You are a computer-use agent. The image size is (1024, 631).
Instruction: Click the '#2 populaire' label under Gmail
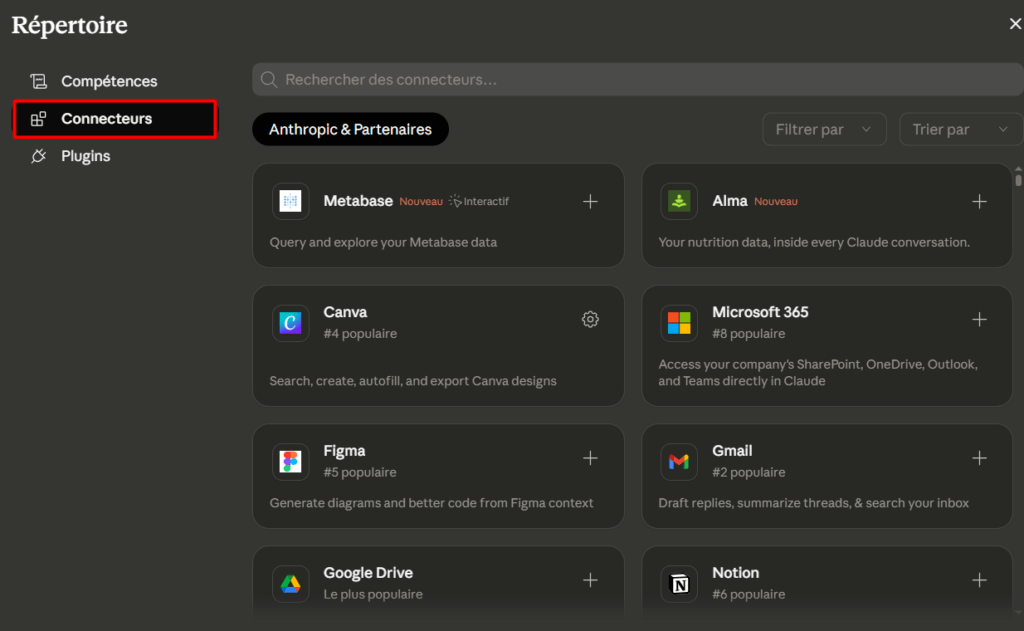(748, 472)
